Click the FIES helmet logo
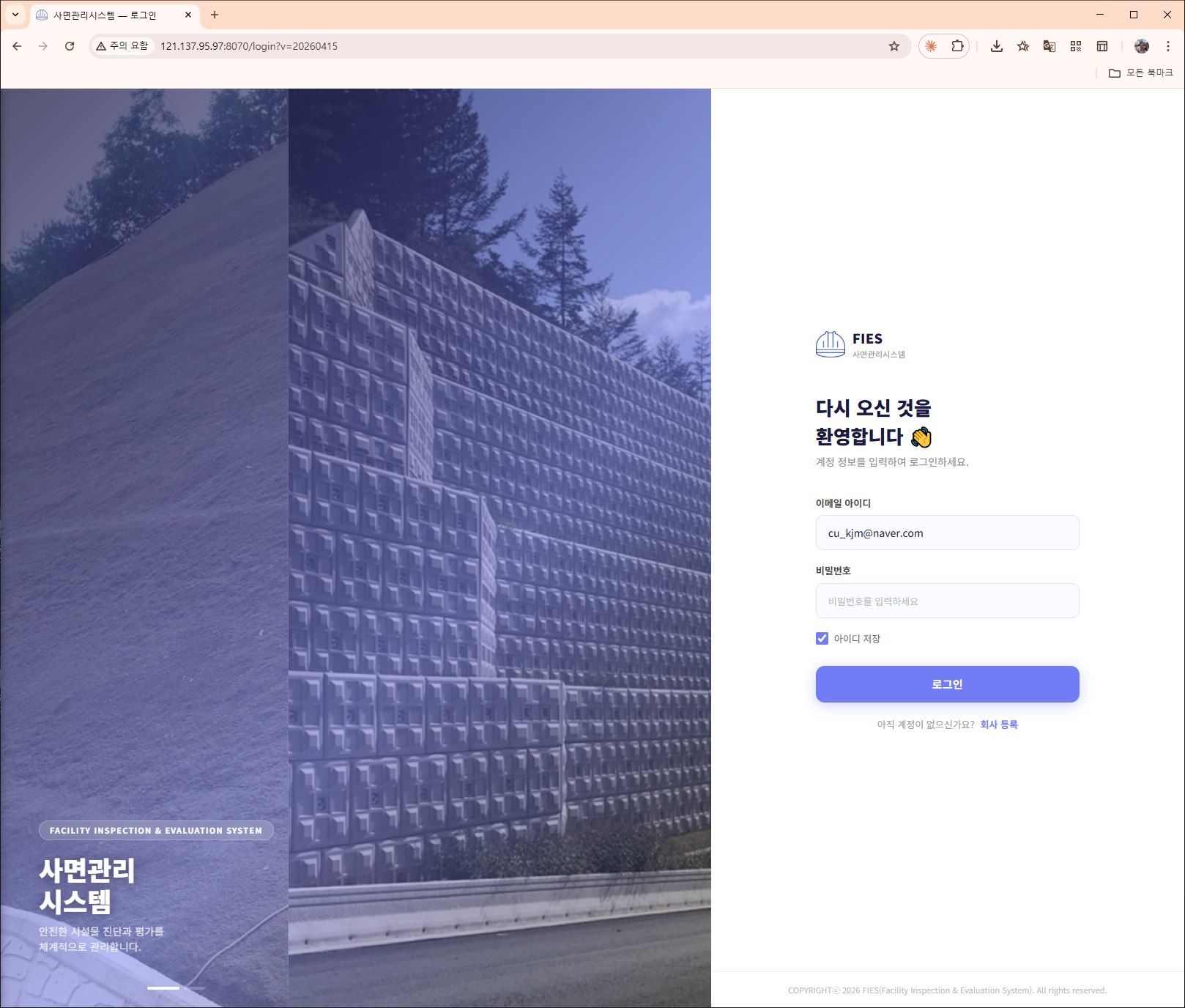The image size is (1185, 1008). coord(831,344)
